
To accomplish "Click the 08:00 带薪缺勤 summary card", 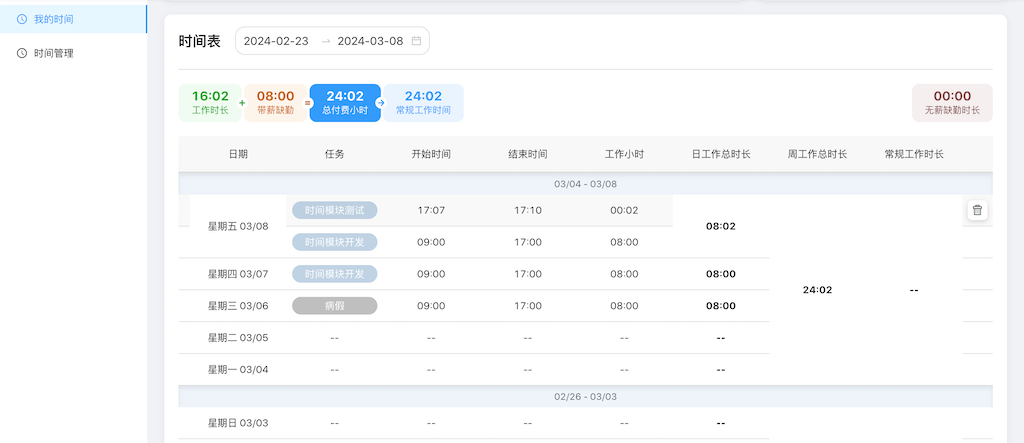I will tap(276, 103).
